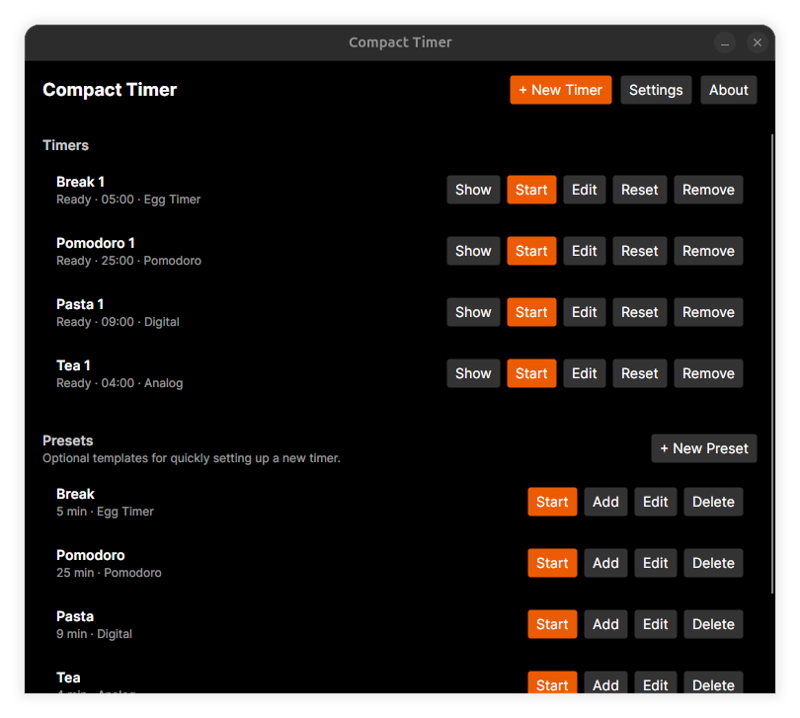Start the Tea preset
The image size is (800, 718).
click(x=552, y=683)
